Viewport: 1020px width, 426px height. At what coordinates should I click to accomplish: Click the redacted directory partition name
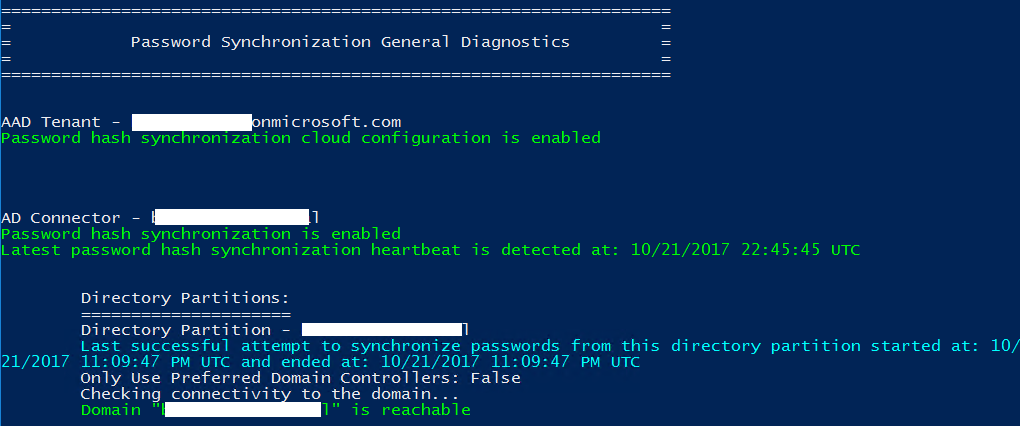[382, 330]
